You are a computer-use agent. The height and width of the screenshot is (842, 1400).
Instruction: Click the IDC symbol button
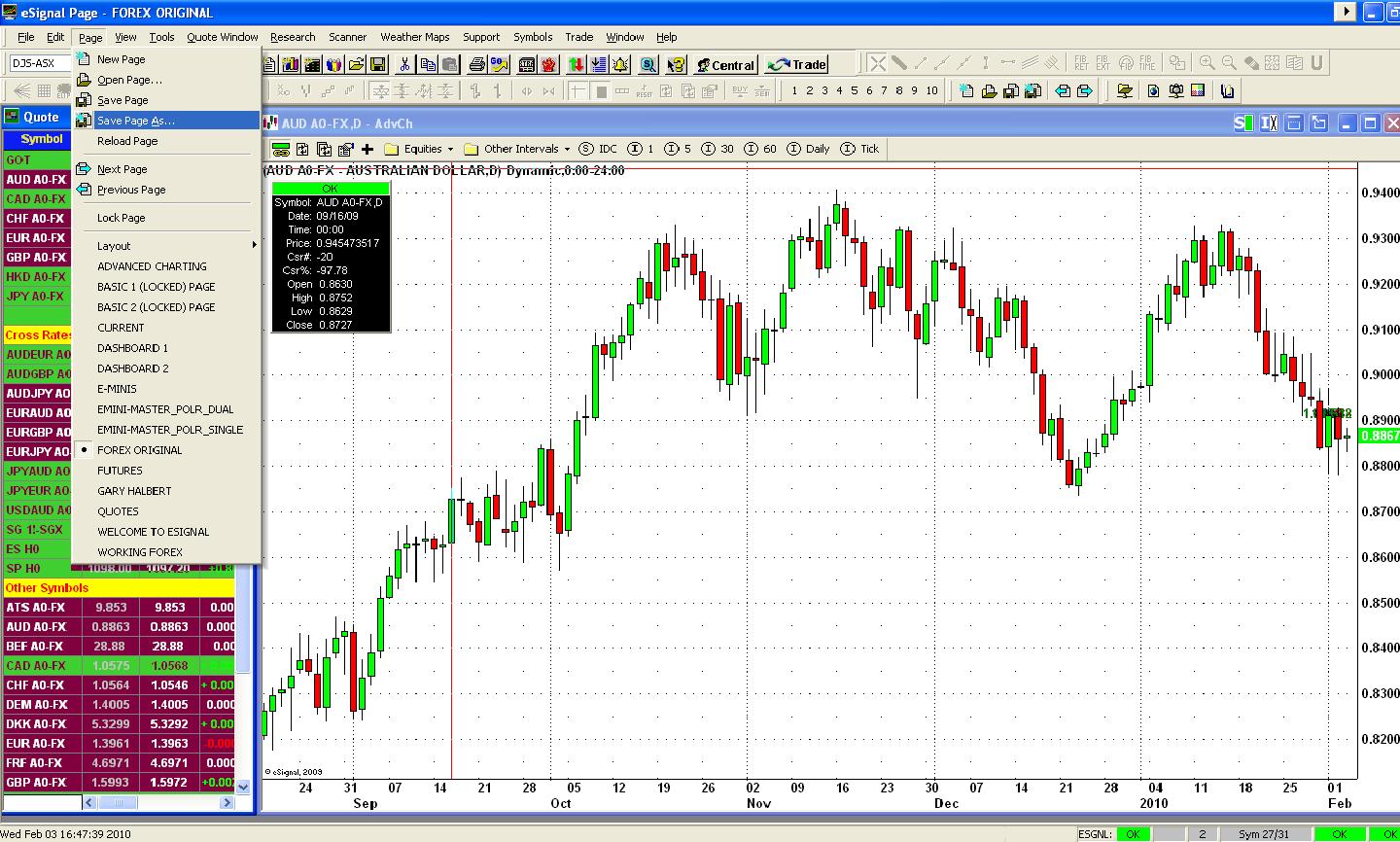(x=599, y=149)
